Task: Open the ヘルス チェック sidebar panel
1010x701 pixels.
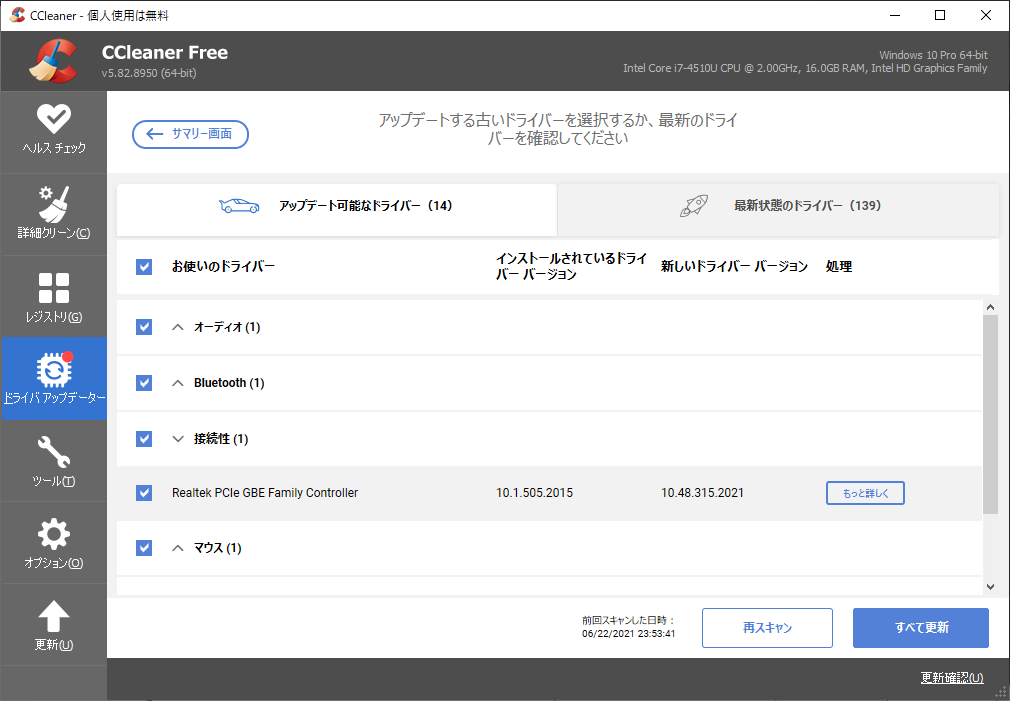Action: pyautogui.click(x=54, y=130)
